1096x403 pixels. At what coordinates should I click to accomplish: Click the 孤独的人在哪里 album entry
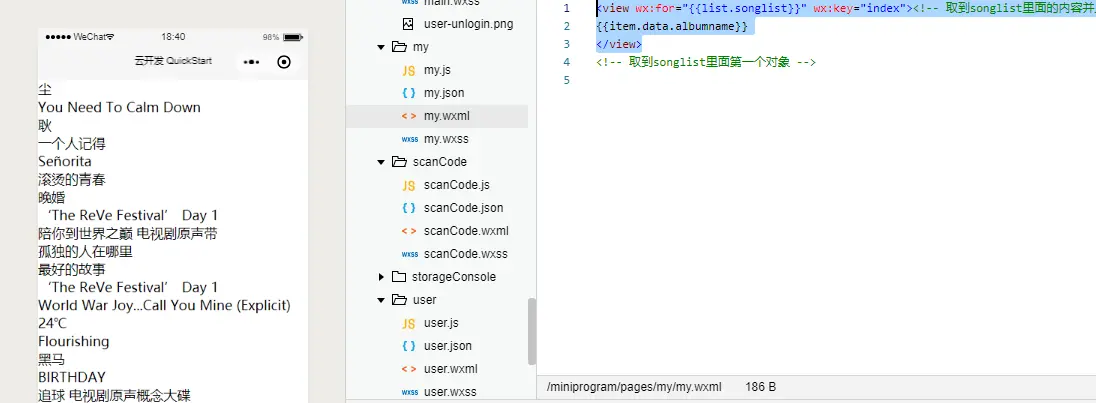click(85, 251)
